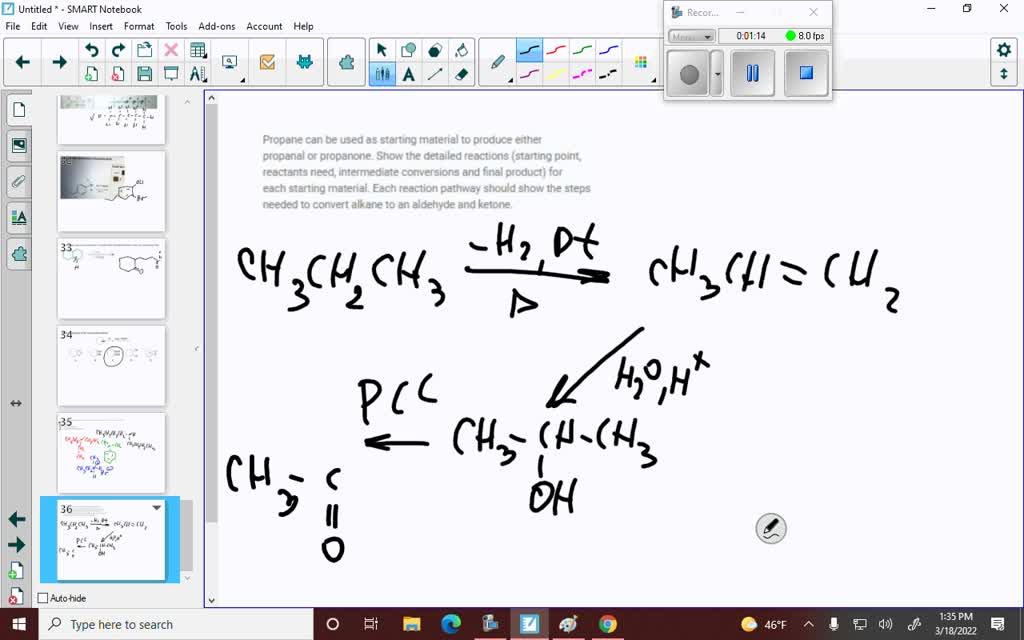The width and height of the screenshot is (1024, 640).
Task: Open the Gallery paperclip attachments panel
Action: (18, 181)
